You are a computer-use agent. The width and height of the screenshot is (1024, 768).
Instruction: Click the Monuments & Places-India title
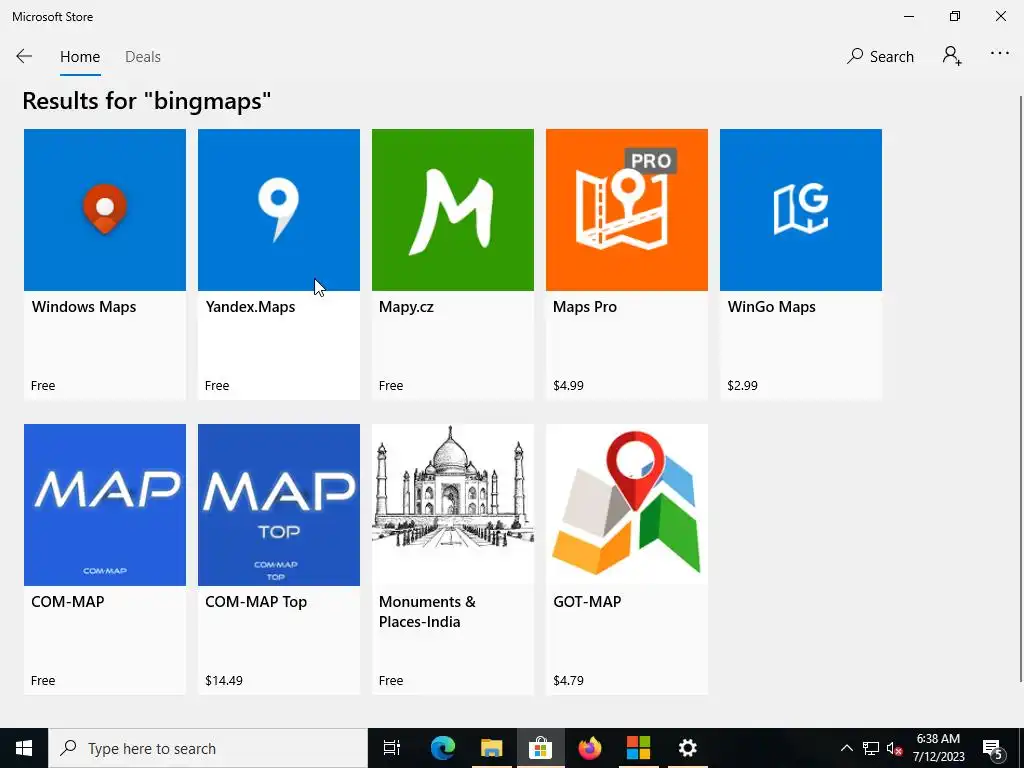(x=427, y=612)
